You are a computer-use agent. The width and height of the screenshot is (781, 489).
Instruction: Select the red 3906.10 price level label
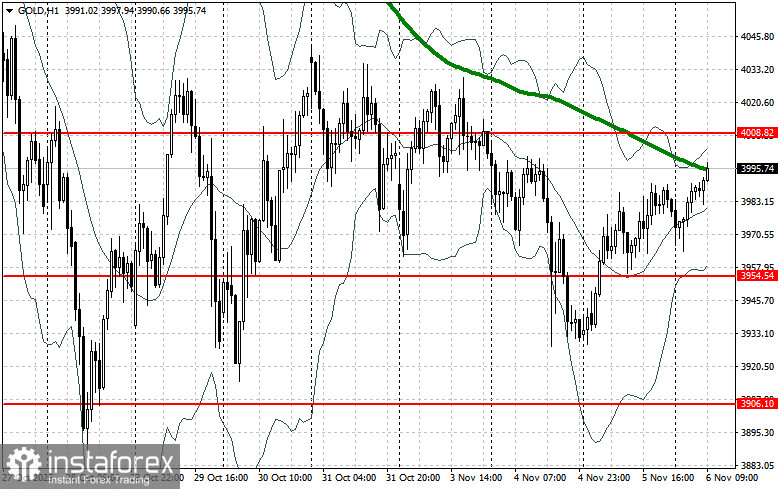[757, 404]
